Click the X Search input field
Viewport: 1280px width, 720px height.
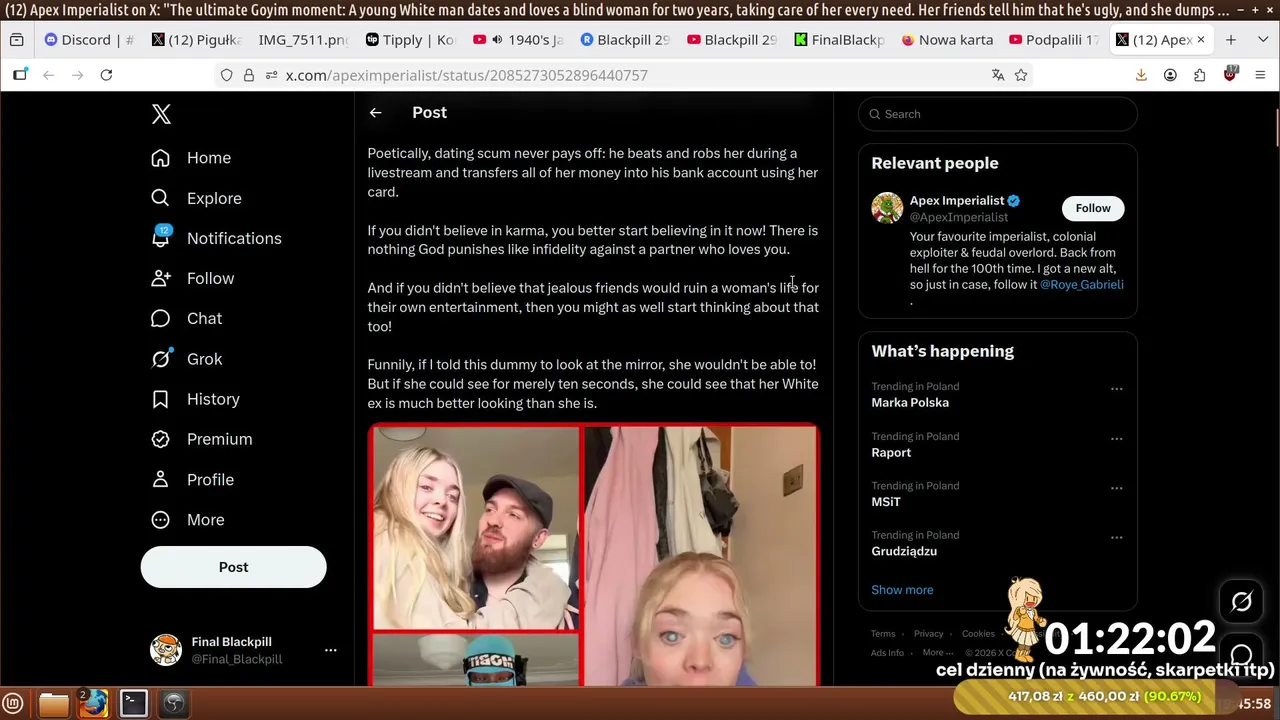pos(998,114)
